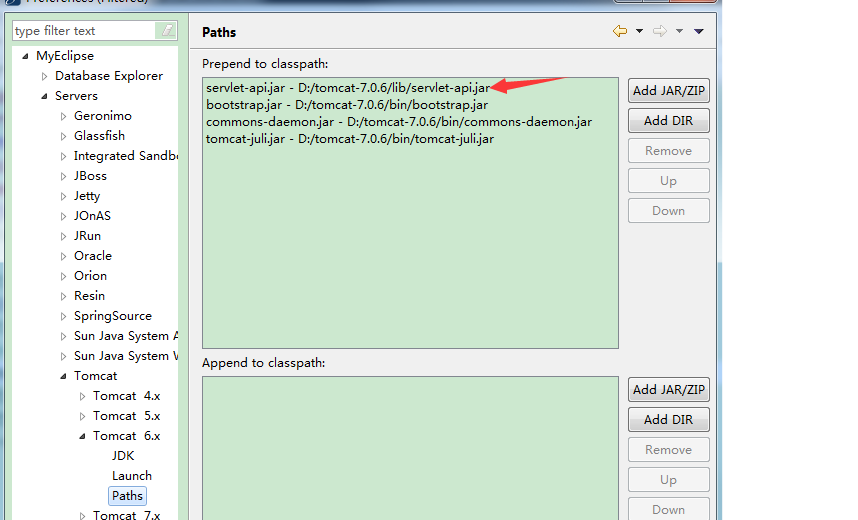The height and width of the screenshot is (520, 858).
Task: Expand the Database Explorer node
Action: [44, 76]
